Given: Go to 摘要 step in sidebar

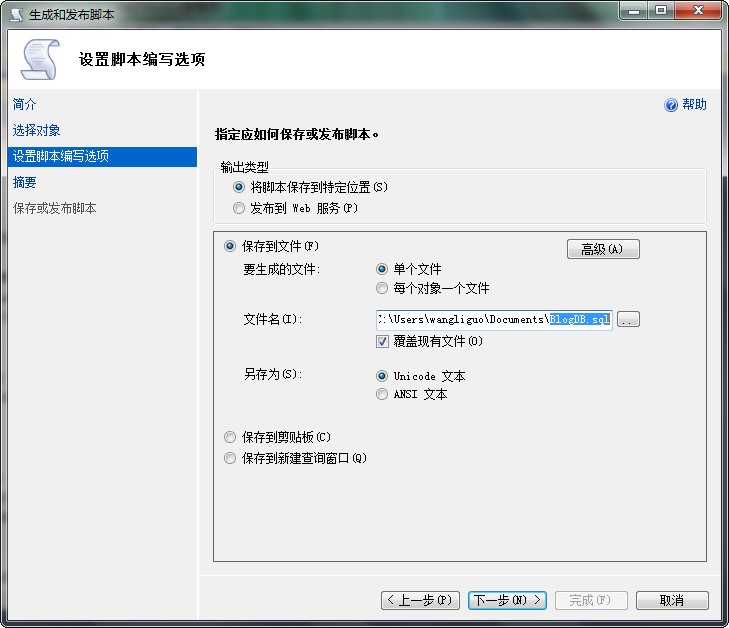Looking at the screenshot, I should pos(25,182).
